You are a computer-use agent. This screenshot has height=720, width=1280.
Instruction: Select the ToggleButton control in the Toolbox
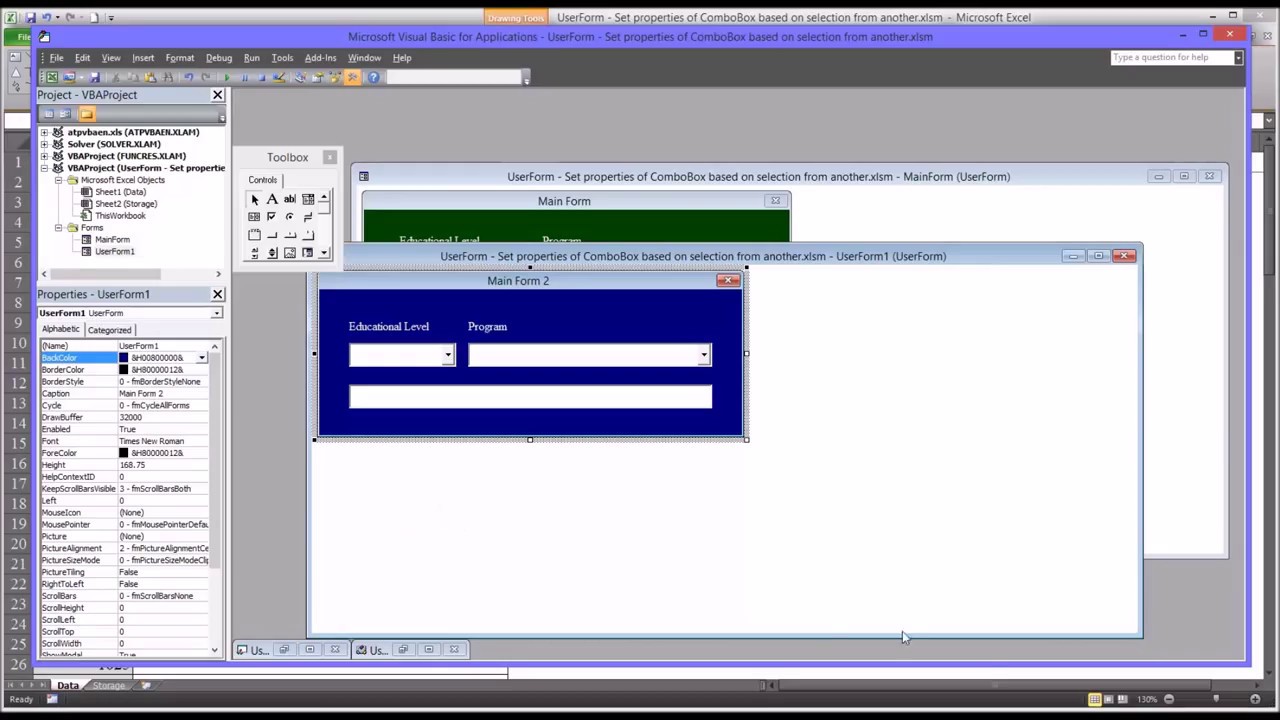coord(308,217)
